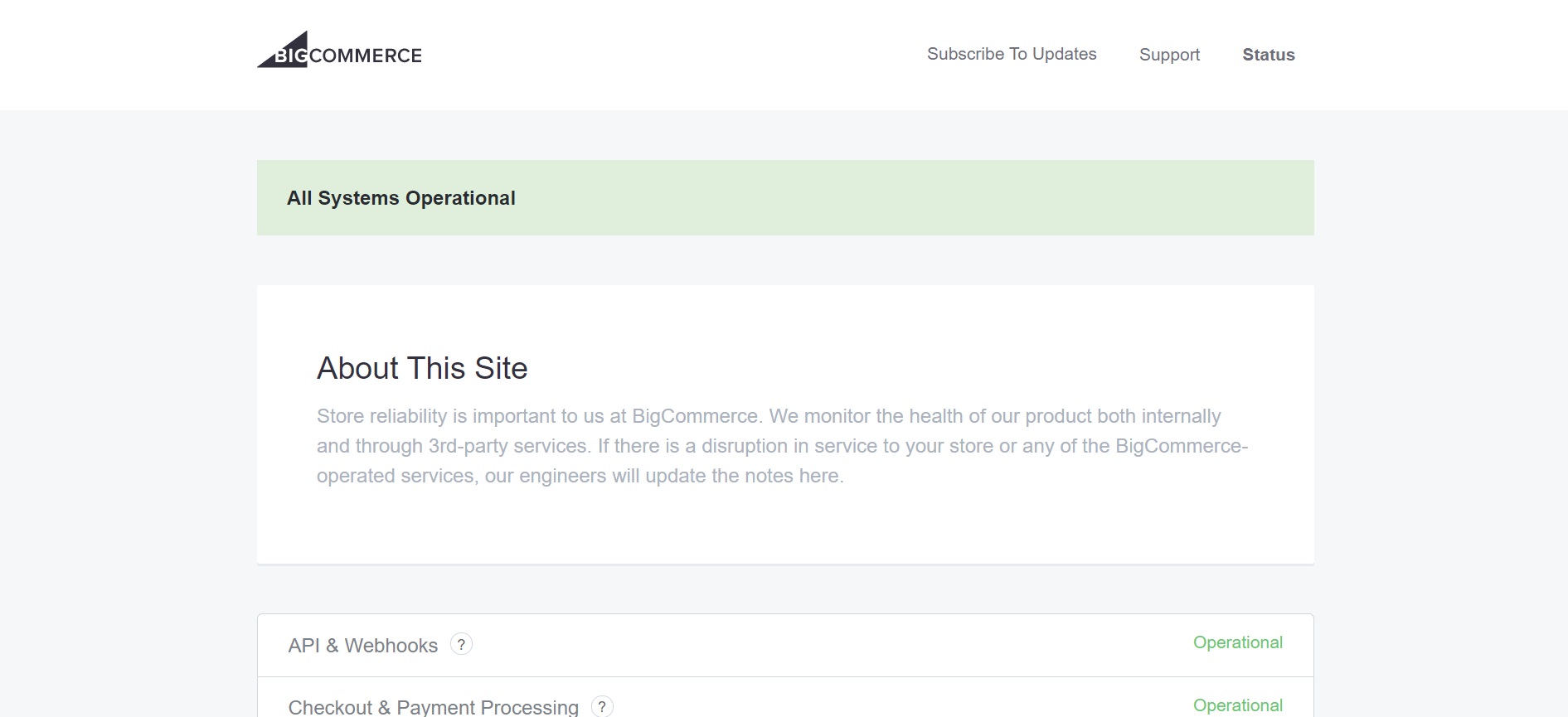This screenshot has height=717, width=1568.
Task: Click empty space in the API & Webhooks row
Action: [829, 646]
